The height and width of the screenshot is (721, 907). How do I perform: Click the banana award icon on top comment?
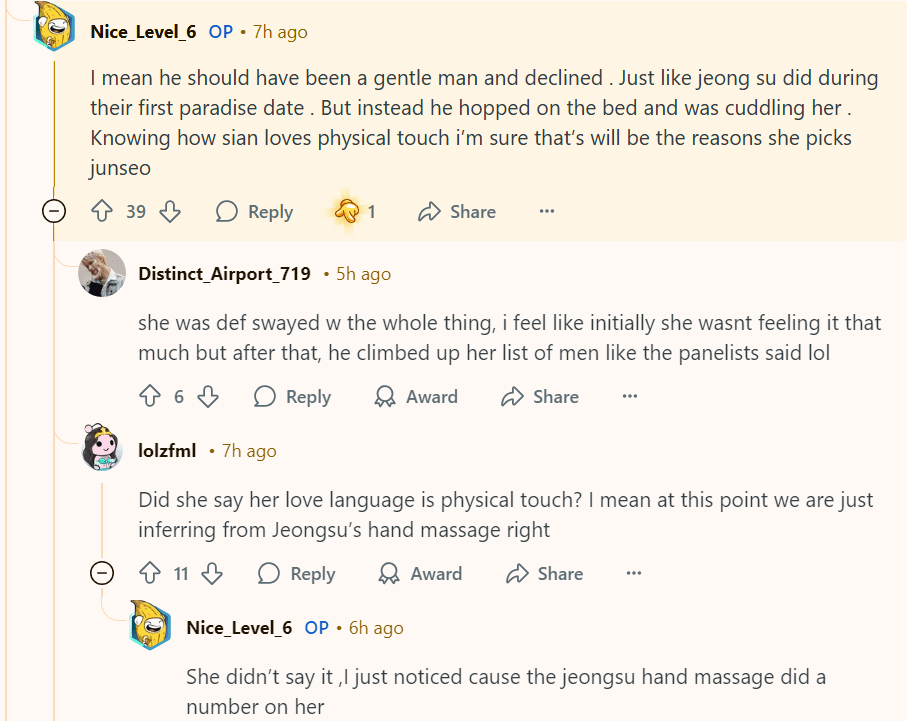pos(347,211)
